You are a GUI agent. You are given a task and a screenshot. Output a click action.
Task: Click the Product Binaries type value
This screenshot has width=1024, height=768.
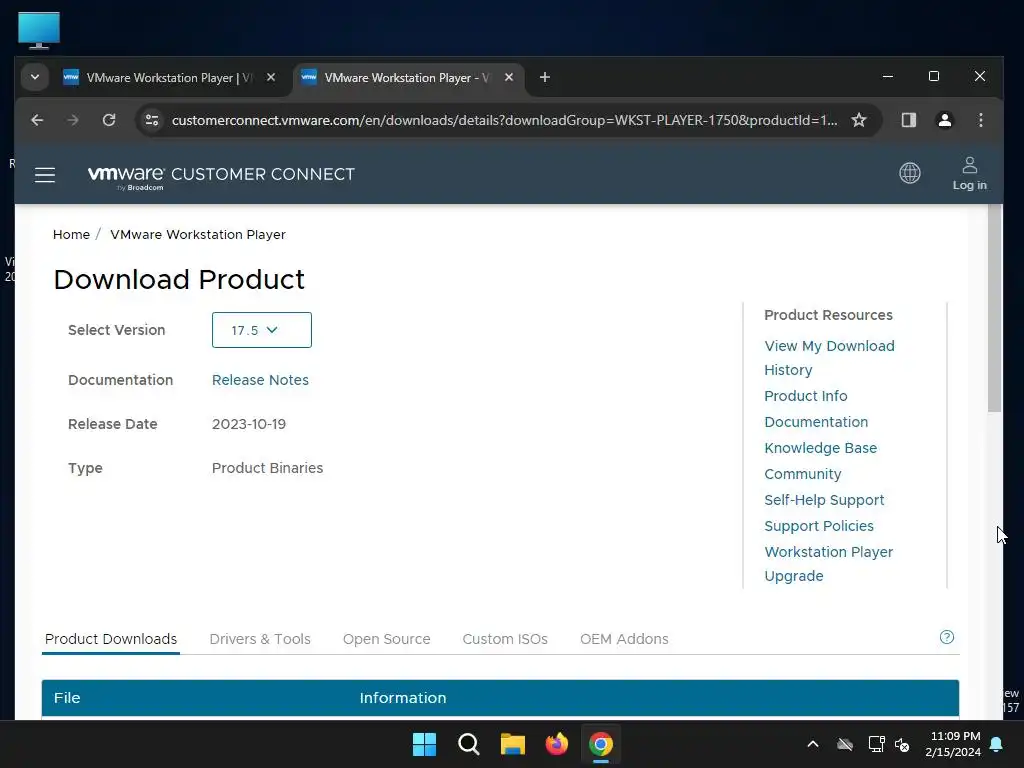click(x=267, y=468)
